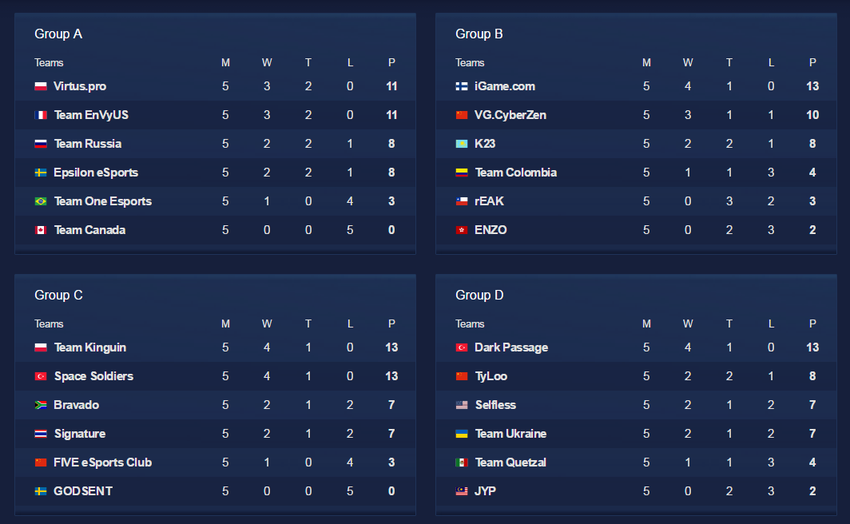Select the Group D table heading
Image resolution: width=850 pixels, height=524 pixels.
click(480, 295)
